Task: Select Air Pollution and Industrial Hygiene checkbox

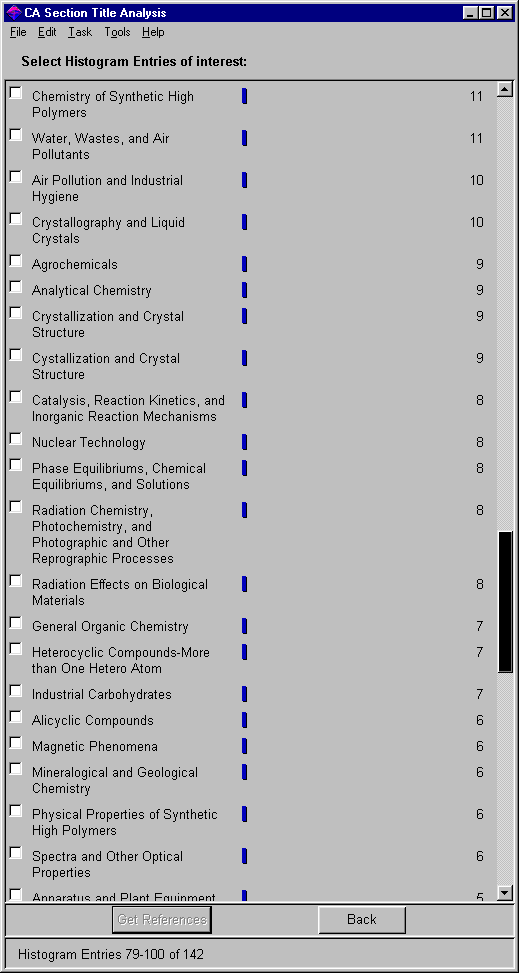Action: point(16,177)
